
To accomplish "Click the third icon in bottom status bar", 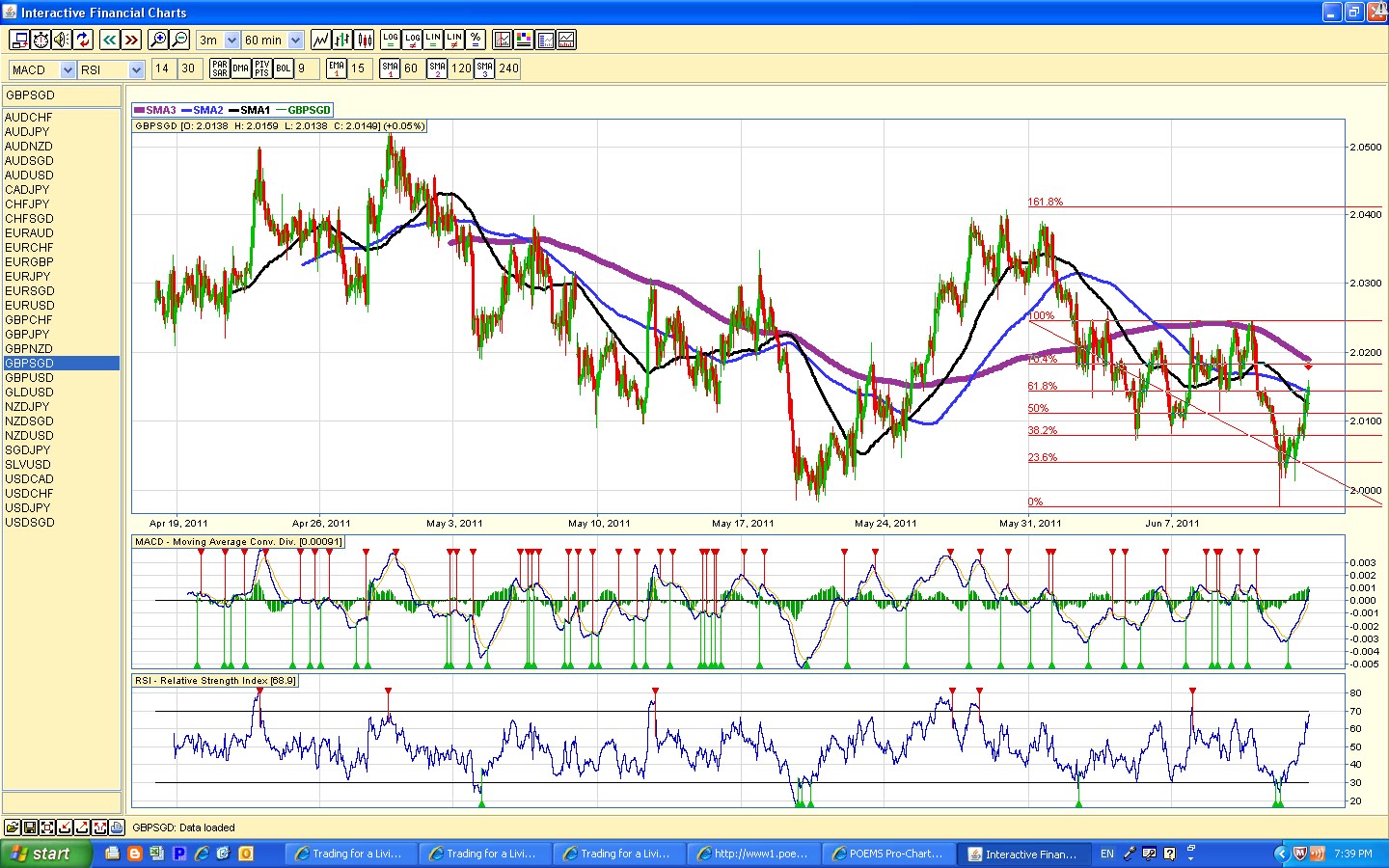I will point(47,827).
